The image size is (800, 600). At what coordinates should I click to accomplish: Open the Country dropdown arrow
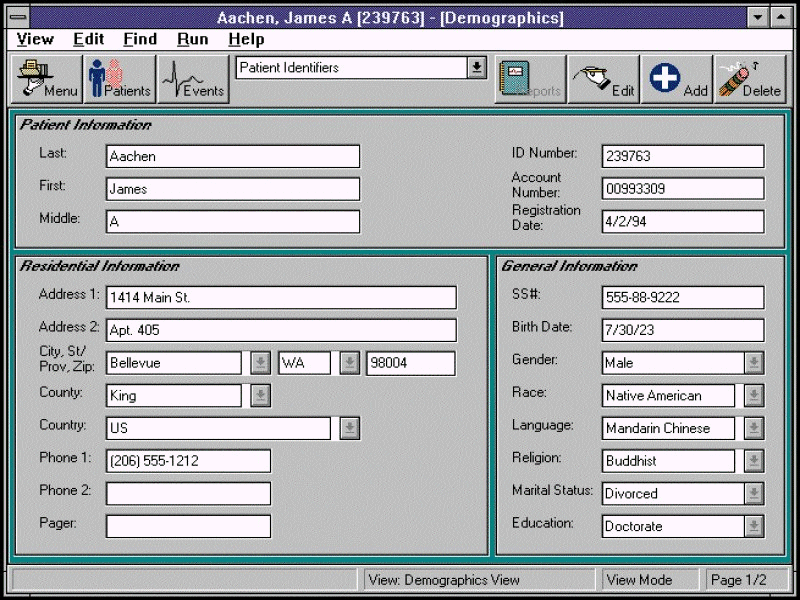(349, 428)
